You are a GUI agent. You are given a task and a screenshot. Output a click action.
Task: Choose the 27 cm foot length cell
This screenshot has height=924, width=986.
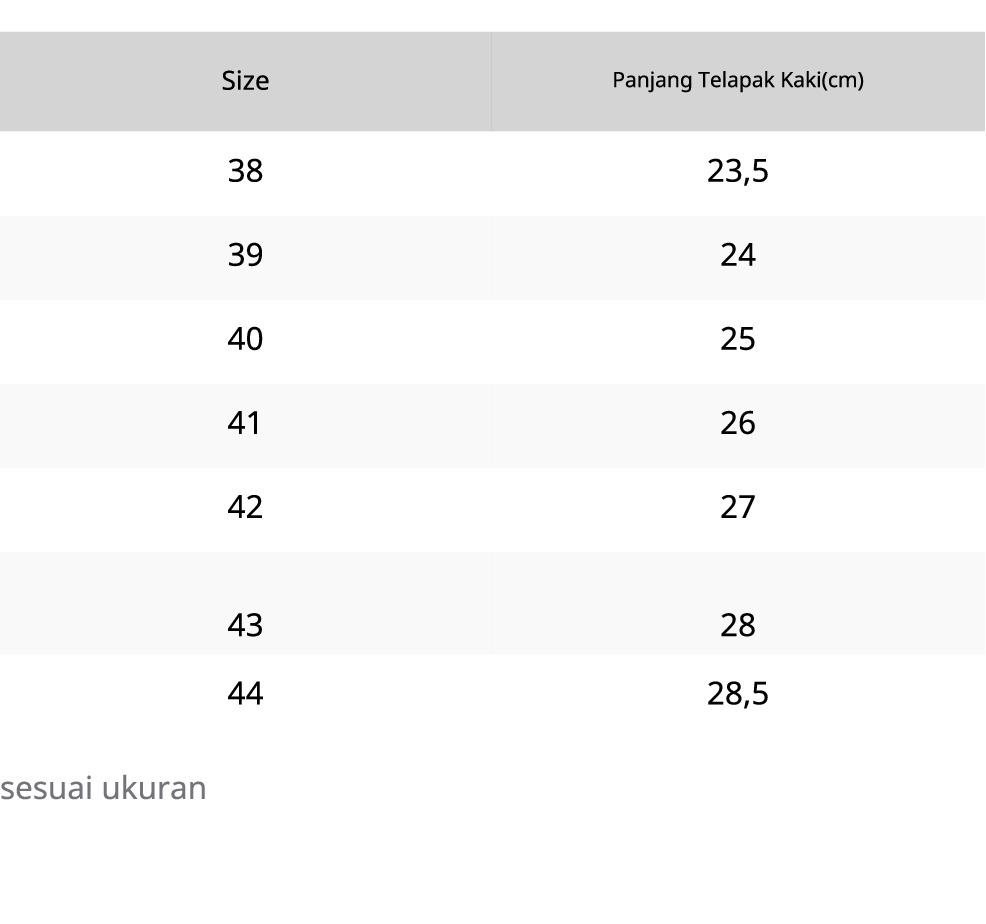tap(737, 507)
